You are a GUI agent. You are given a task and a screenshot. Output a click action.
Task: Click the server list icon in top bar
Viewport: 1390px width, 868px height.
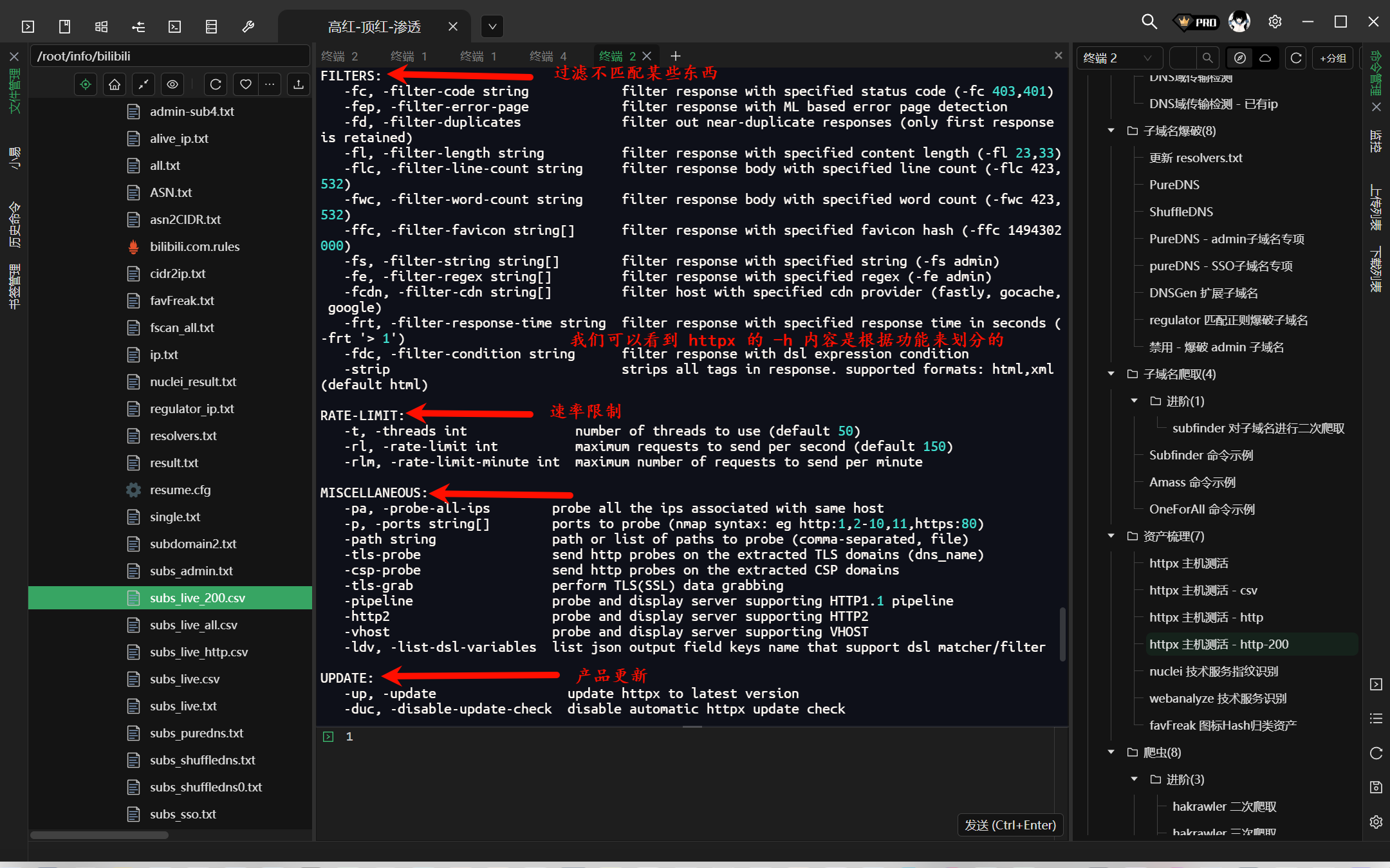tap(211, 26)
